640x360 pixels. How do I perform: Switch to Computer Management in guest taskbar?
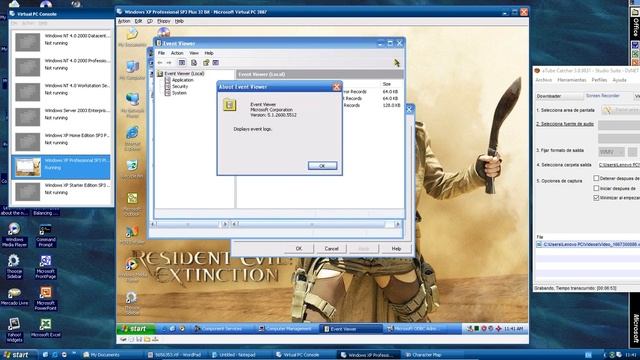tap(286, 329)
